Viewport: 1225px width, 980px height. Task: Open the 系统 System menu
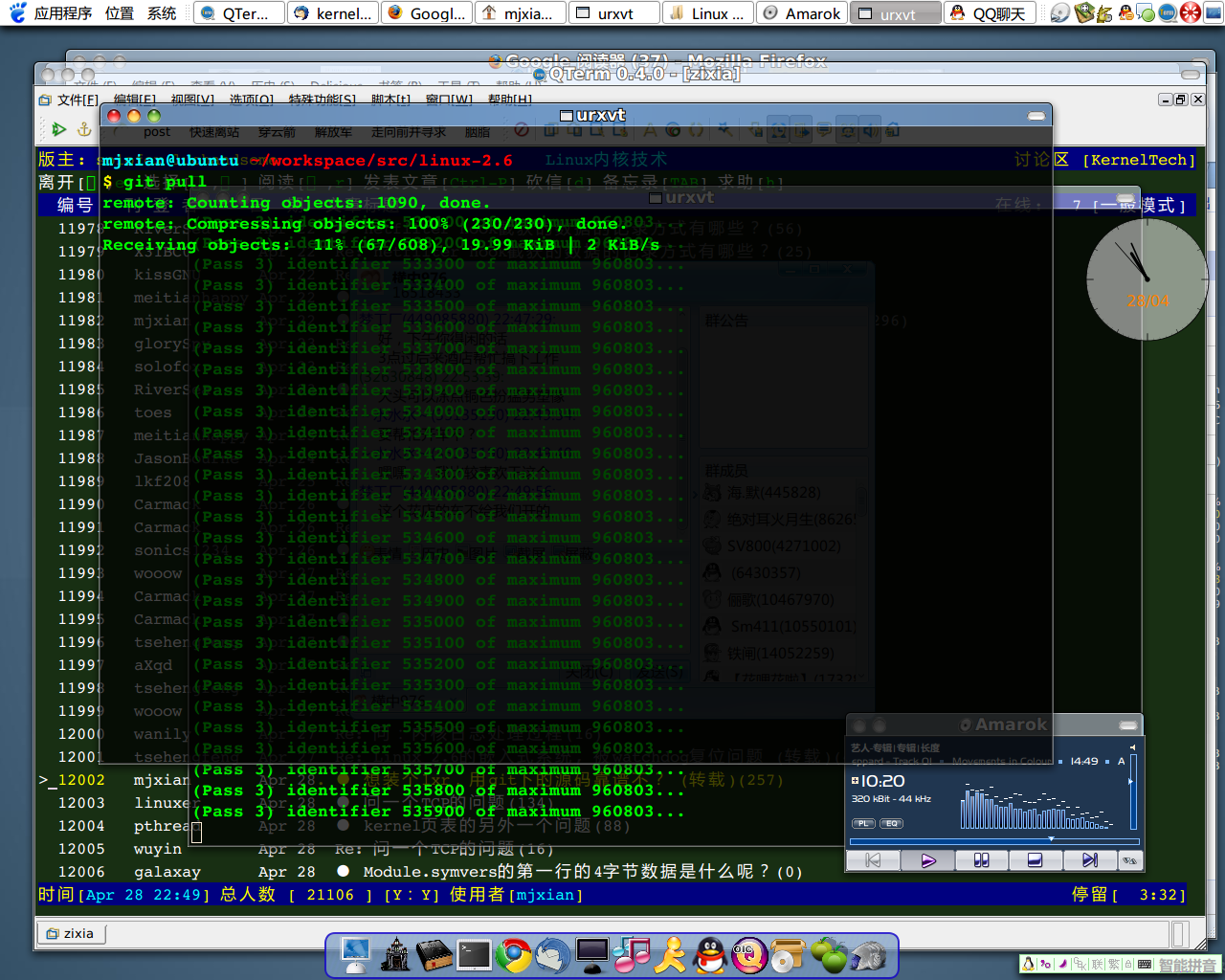162,13
